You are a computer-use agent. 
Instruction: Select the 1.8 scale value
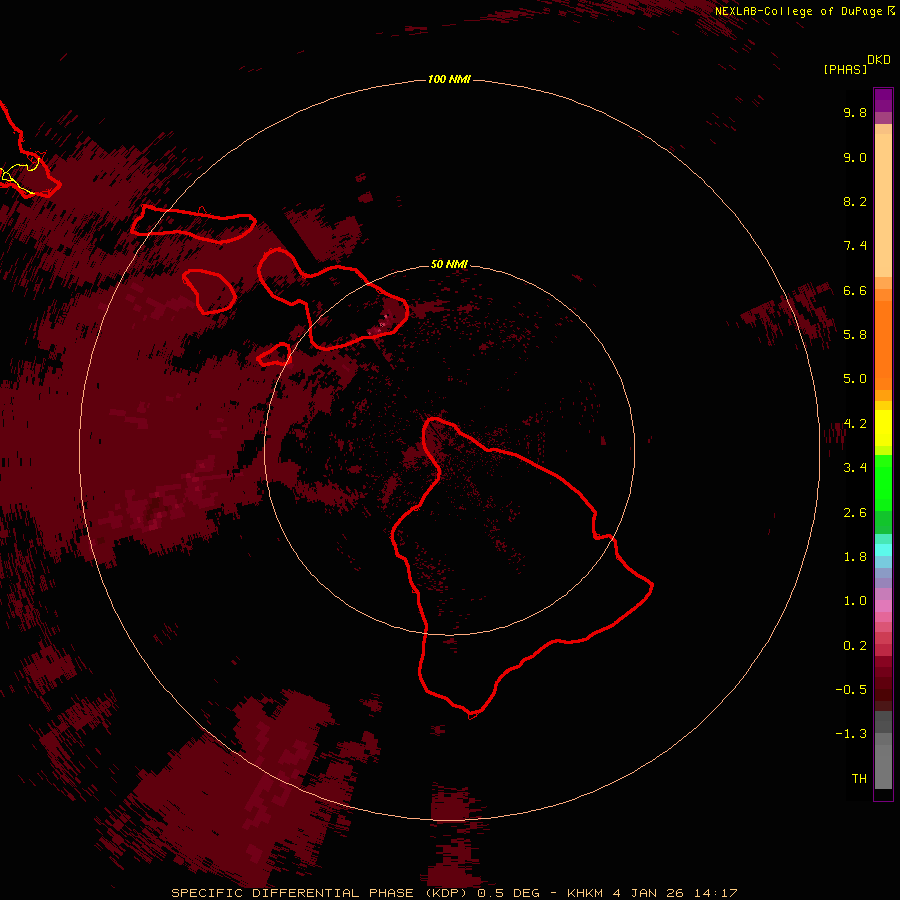tap(855, 557)
